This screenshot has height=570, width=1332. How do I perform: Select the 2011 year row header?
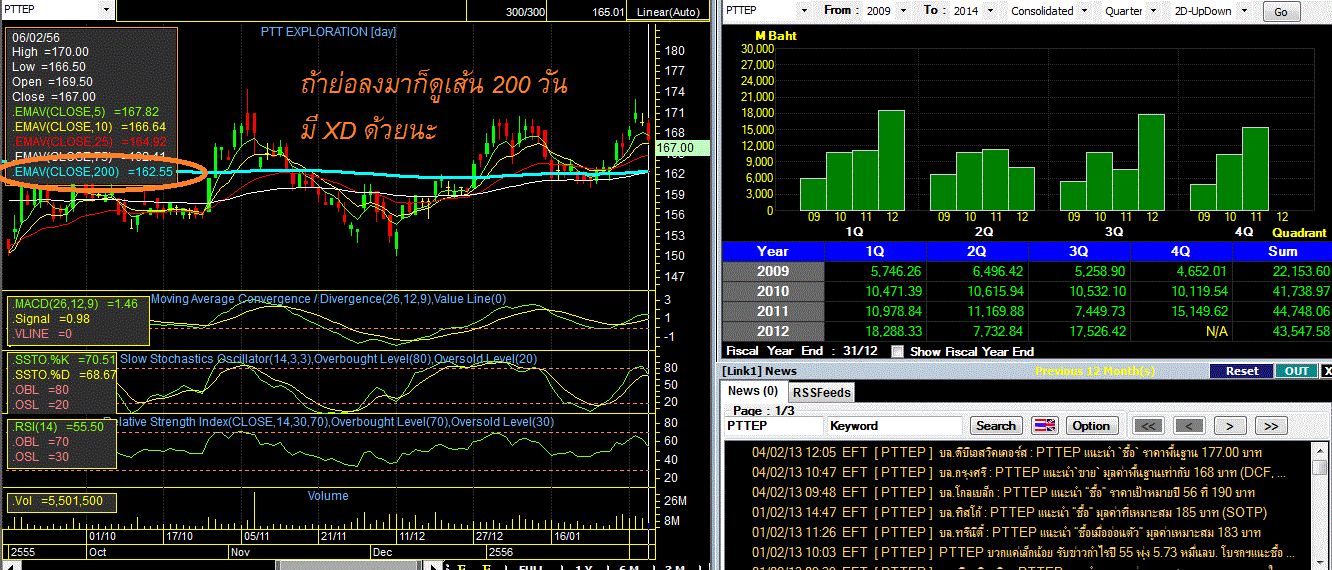coord(773,311)
